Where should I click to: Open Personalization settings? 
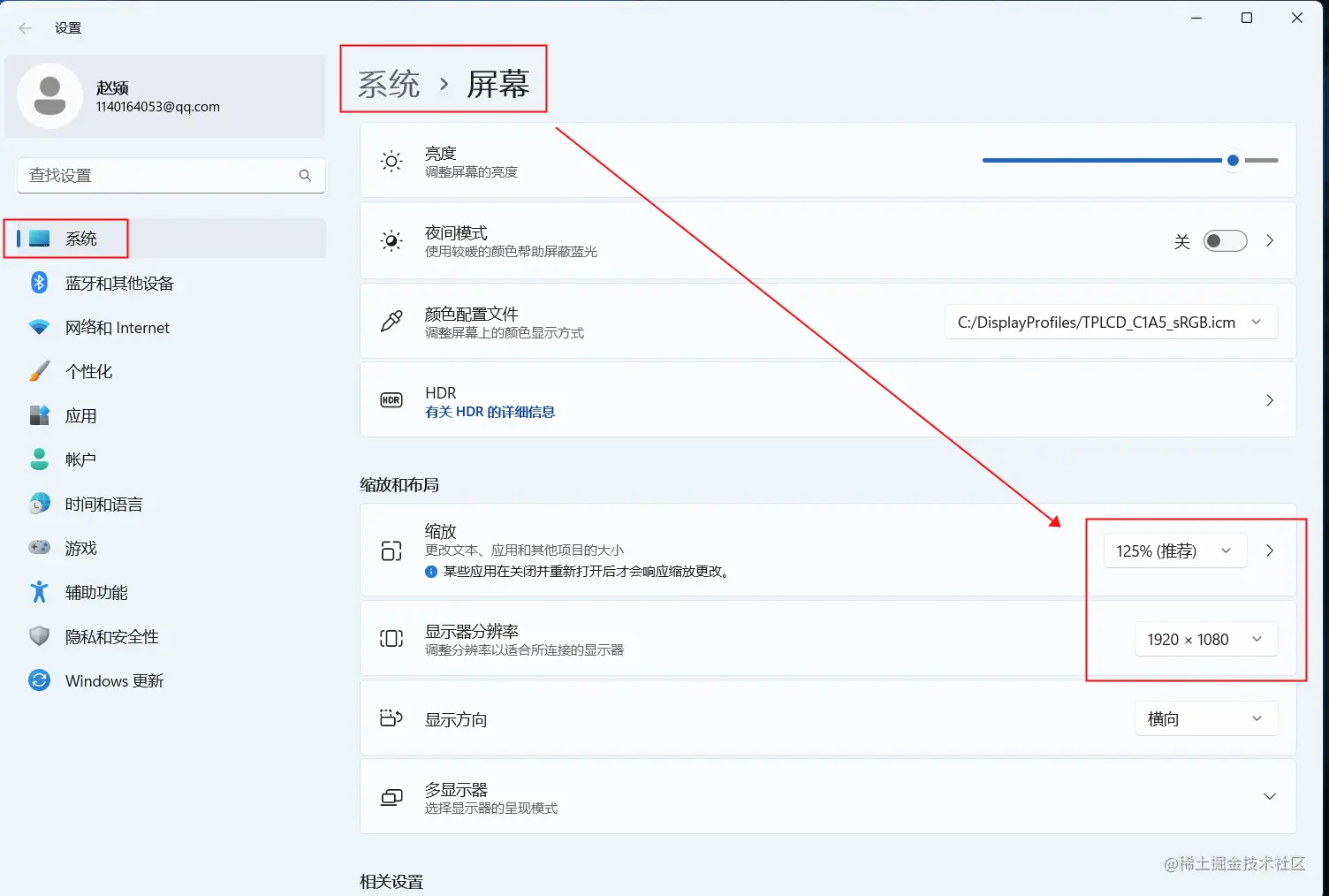click(x=88, y=371)
